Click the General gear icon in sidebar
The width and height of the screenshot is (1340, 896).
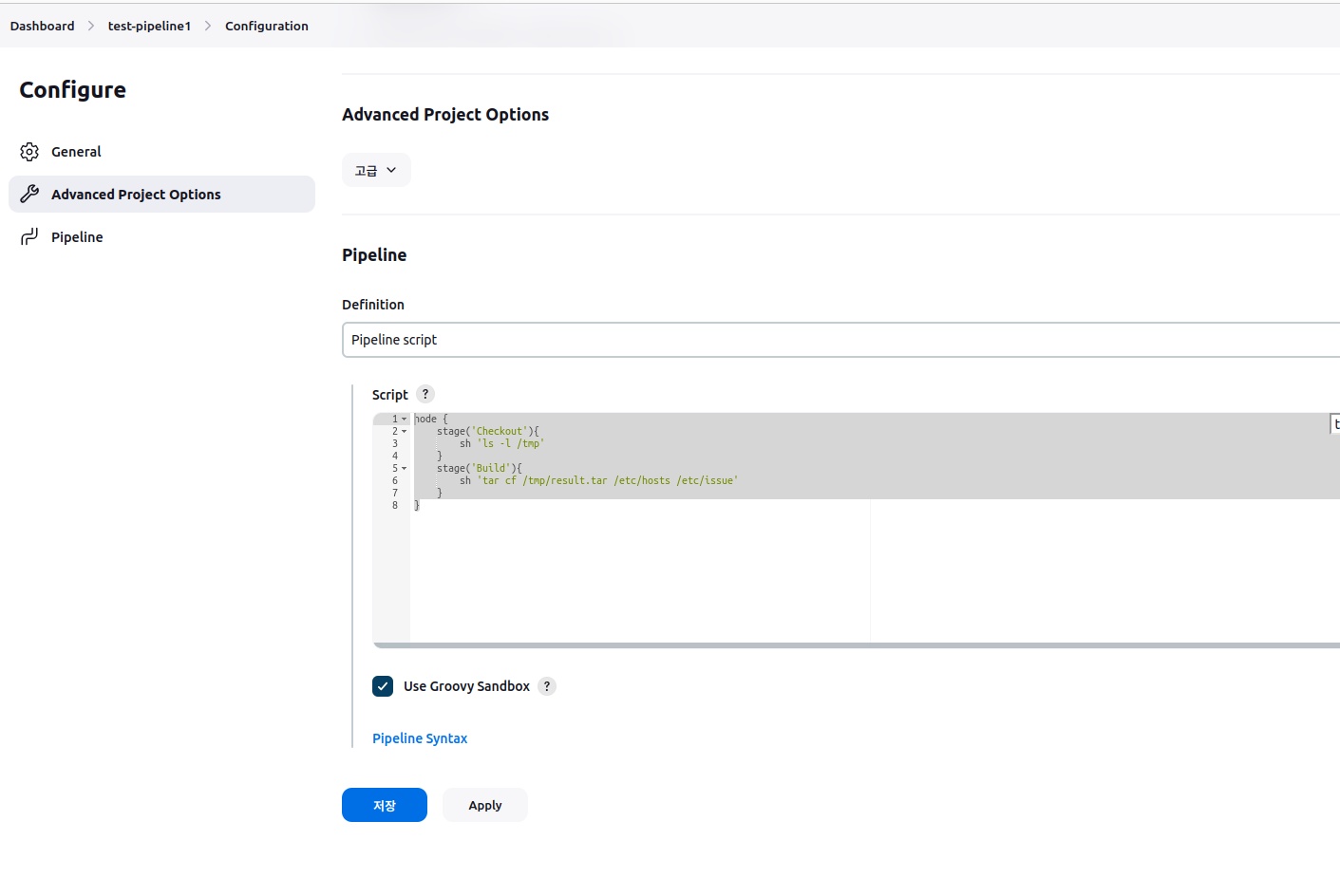[29, 152]
